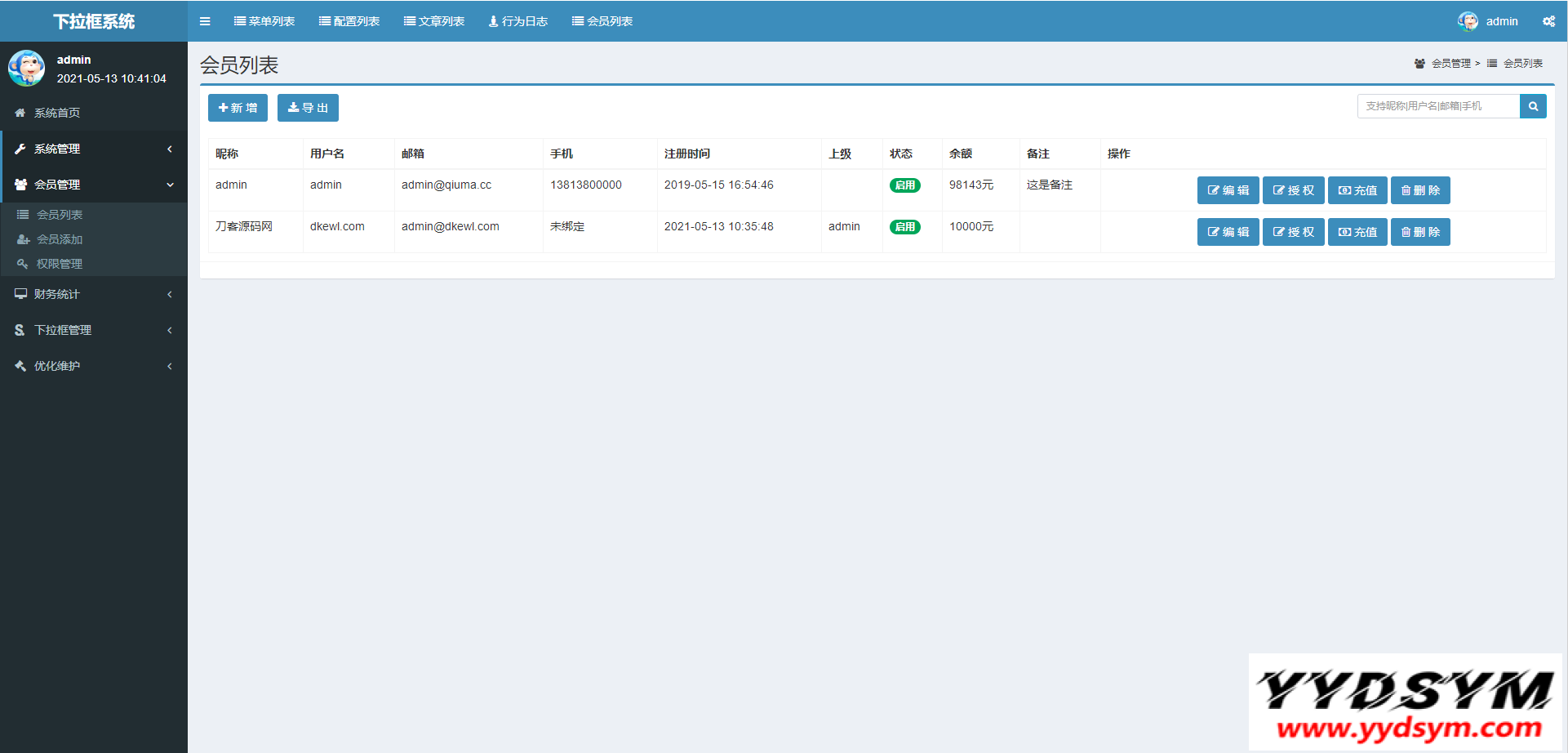Open the settings gears icon at top right

[1548, 21]
